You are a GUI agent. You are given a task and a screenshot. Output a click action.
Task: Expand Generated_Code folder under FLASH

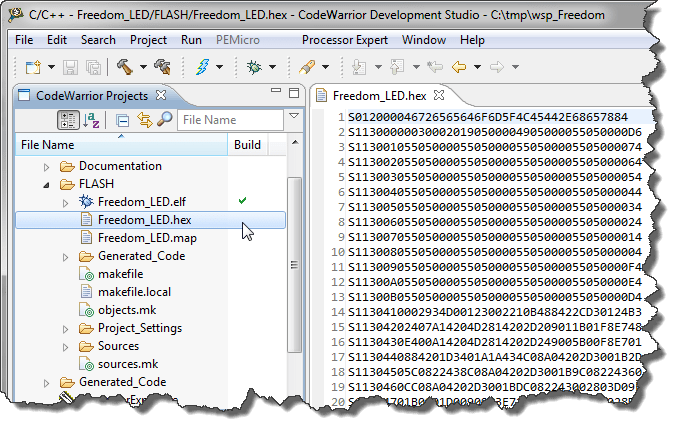point(65,257)
